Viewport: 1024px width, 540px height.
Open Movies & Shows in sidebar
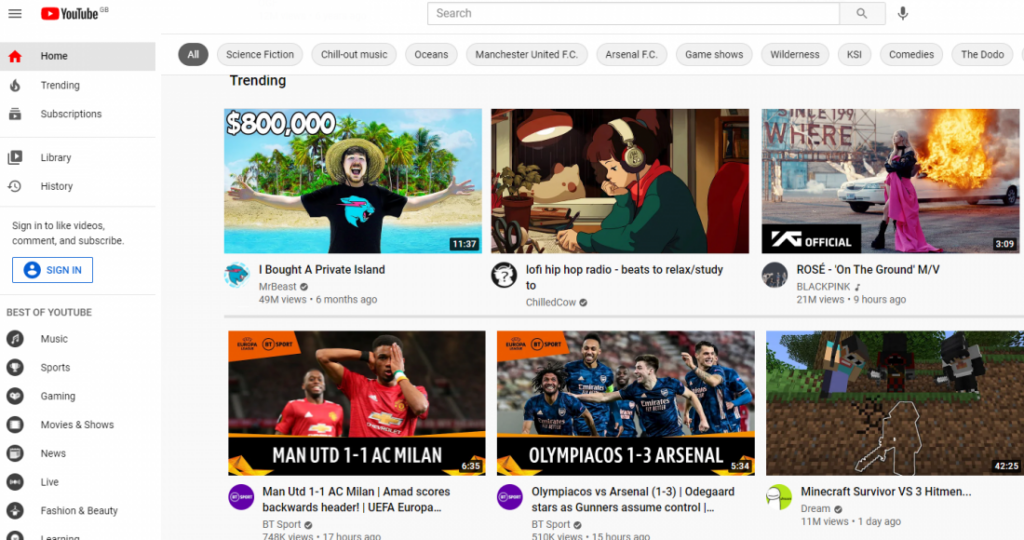[78, 425]
